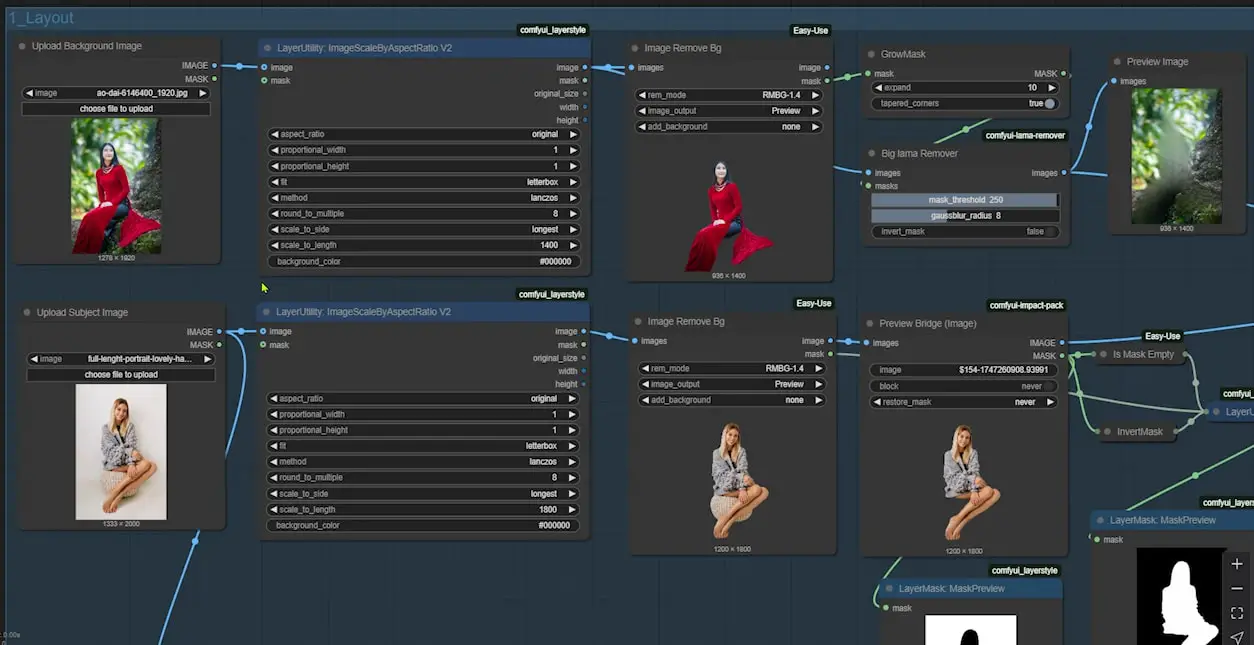Click the block field in Preview Bridge (Image)
1254x645 pixels.
(964, 386)
